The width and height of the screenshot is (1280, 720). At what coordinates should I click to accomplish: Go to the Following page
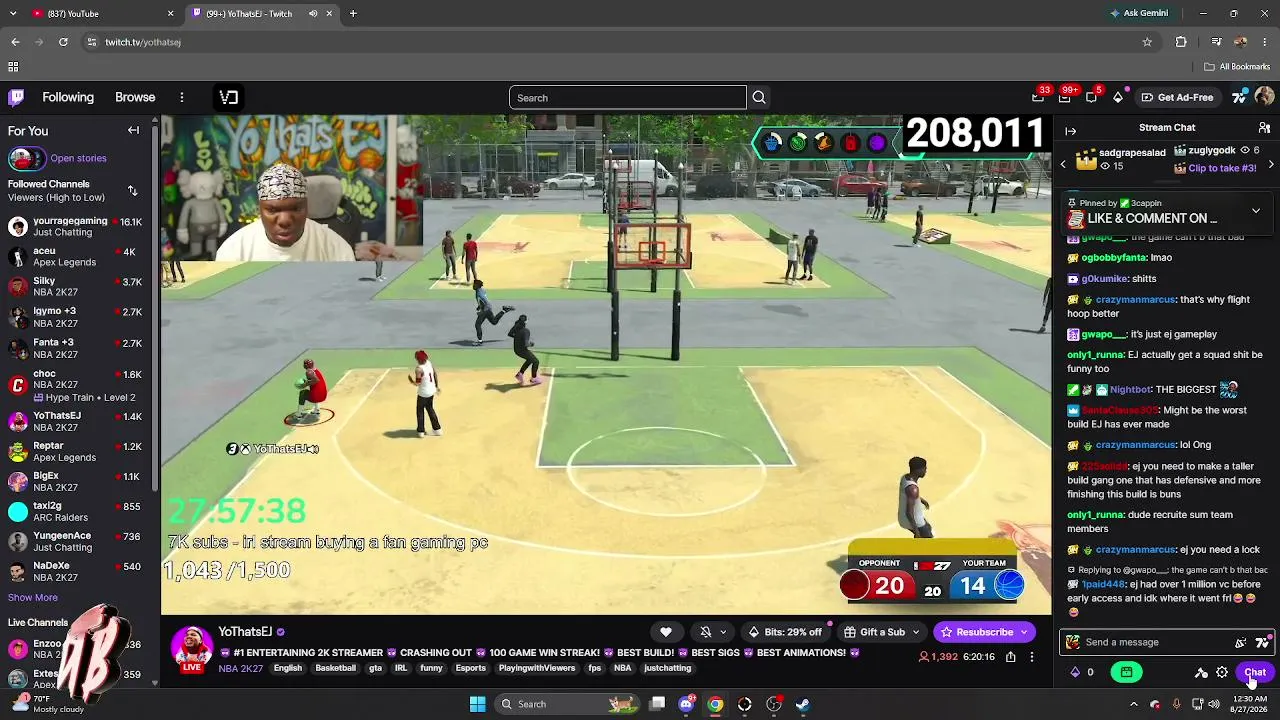coord(68,97)
